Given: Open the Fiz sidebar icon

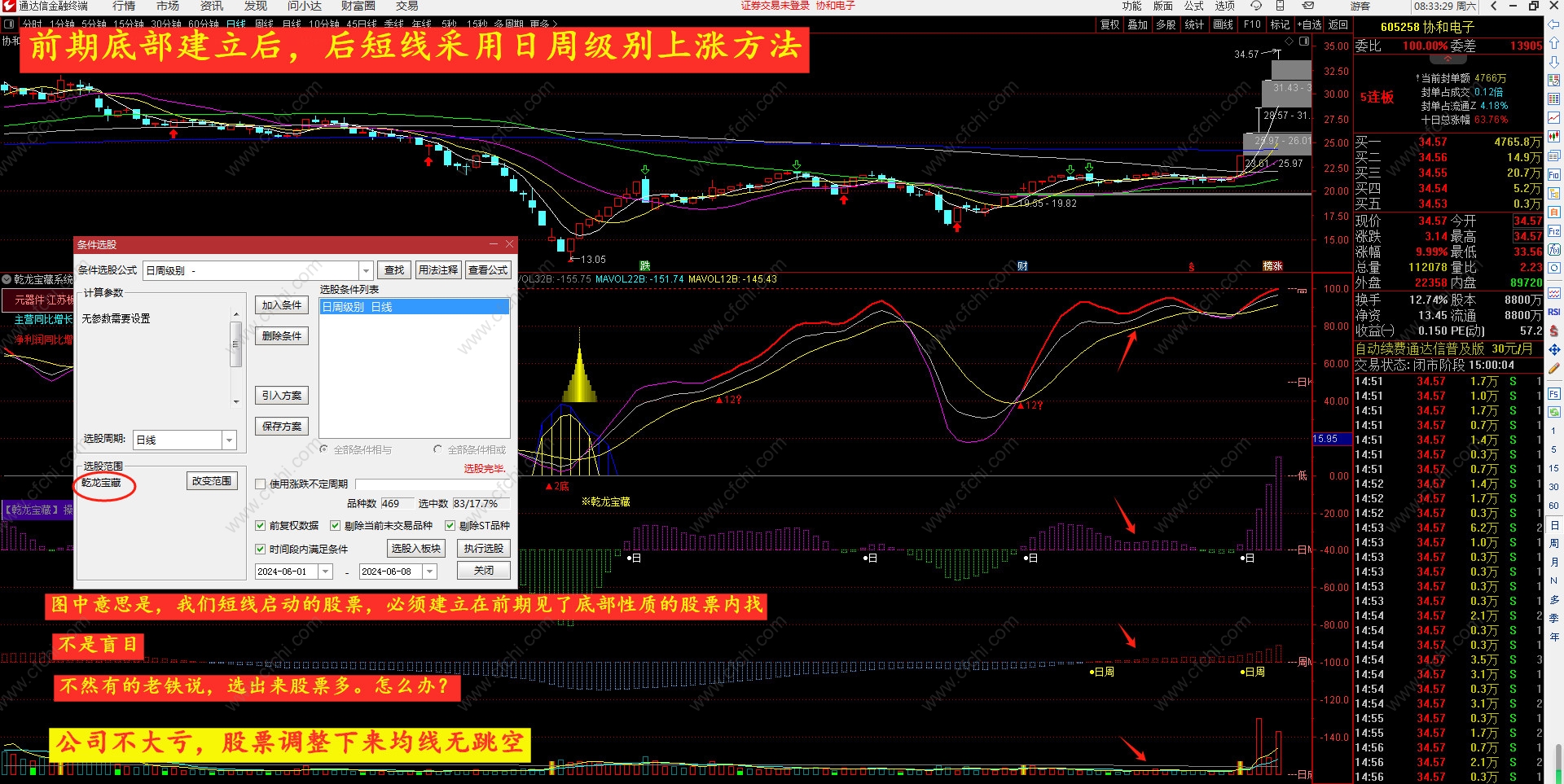Looking at the screenshot, I should click(1553, 231).
